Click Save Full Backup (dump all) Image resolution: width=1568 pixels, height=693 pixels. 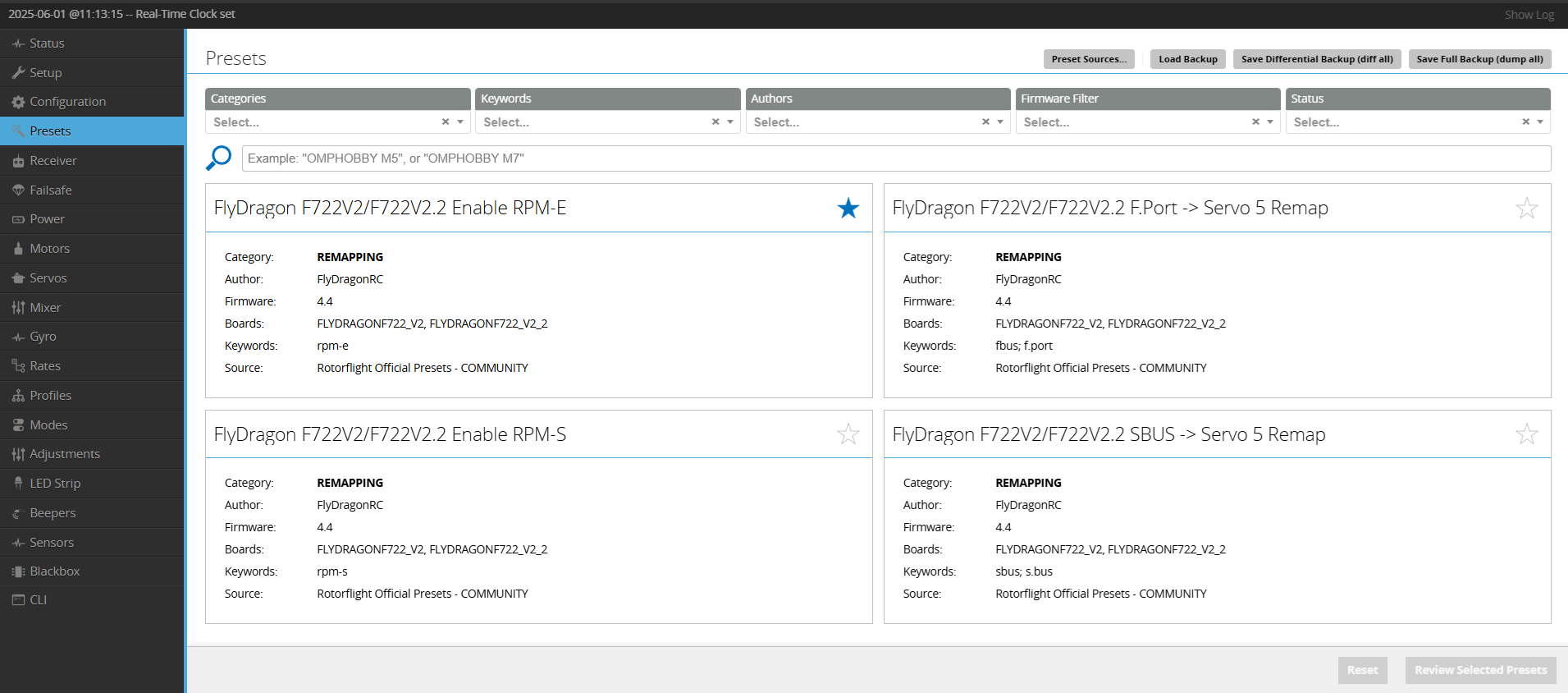click(x=1479, y=59)
